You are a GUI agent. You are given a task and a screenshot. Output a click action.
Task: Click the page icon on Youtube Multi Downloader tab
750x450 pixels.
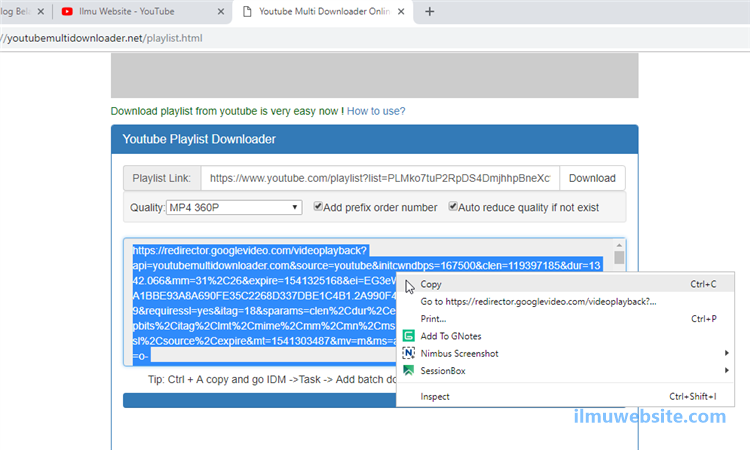(247, 11)
